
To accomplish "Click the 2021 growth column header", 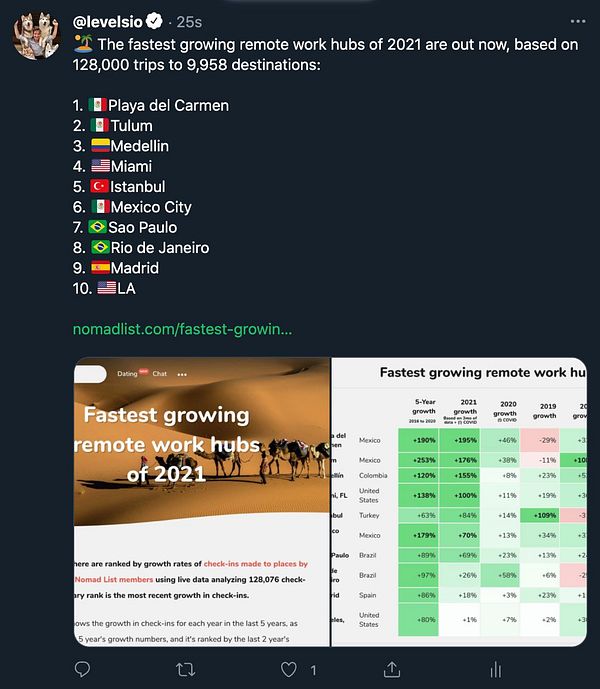I will [465, 411].
